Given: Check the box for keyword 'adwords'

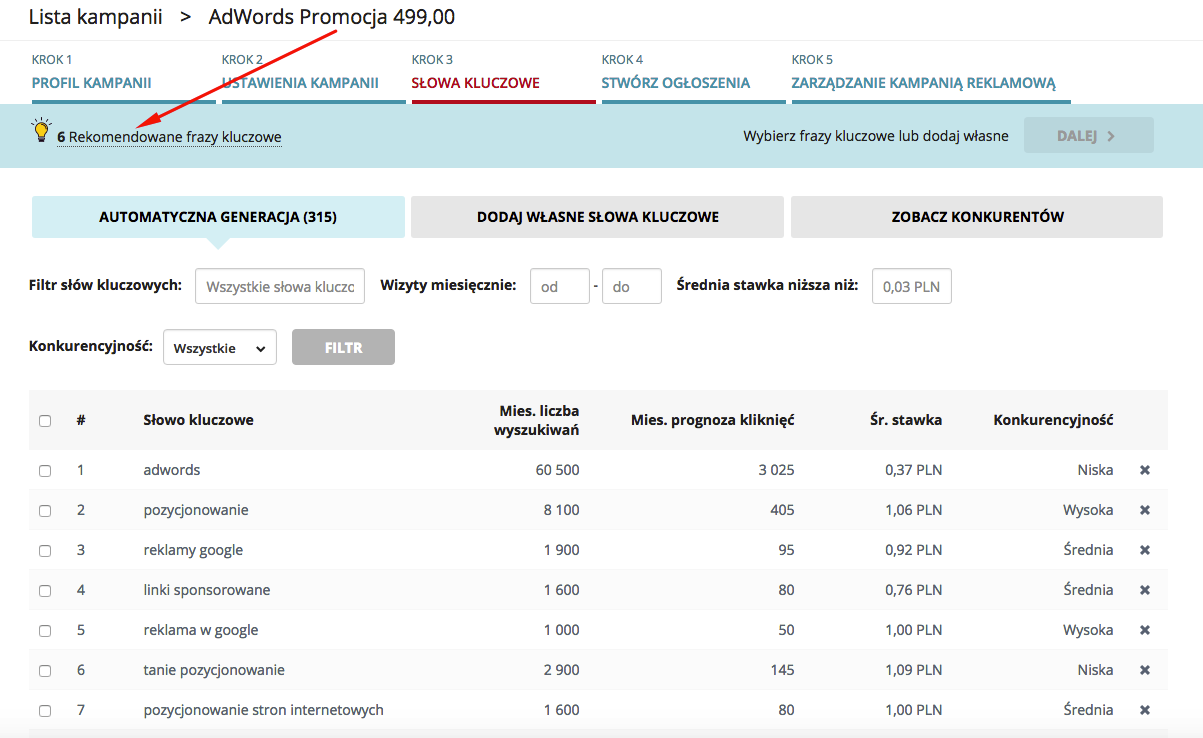Looking at the screenshot, I should pyautogui.click(x=45, y=470).
